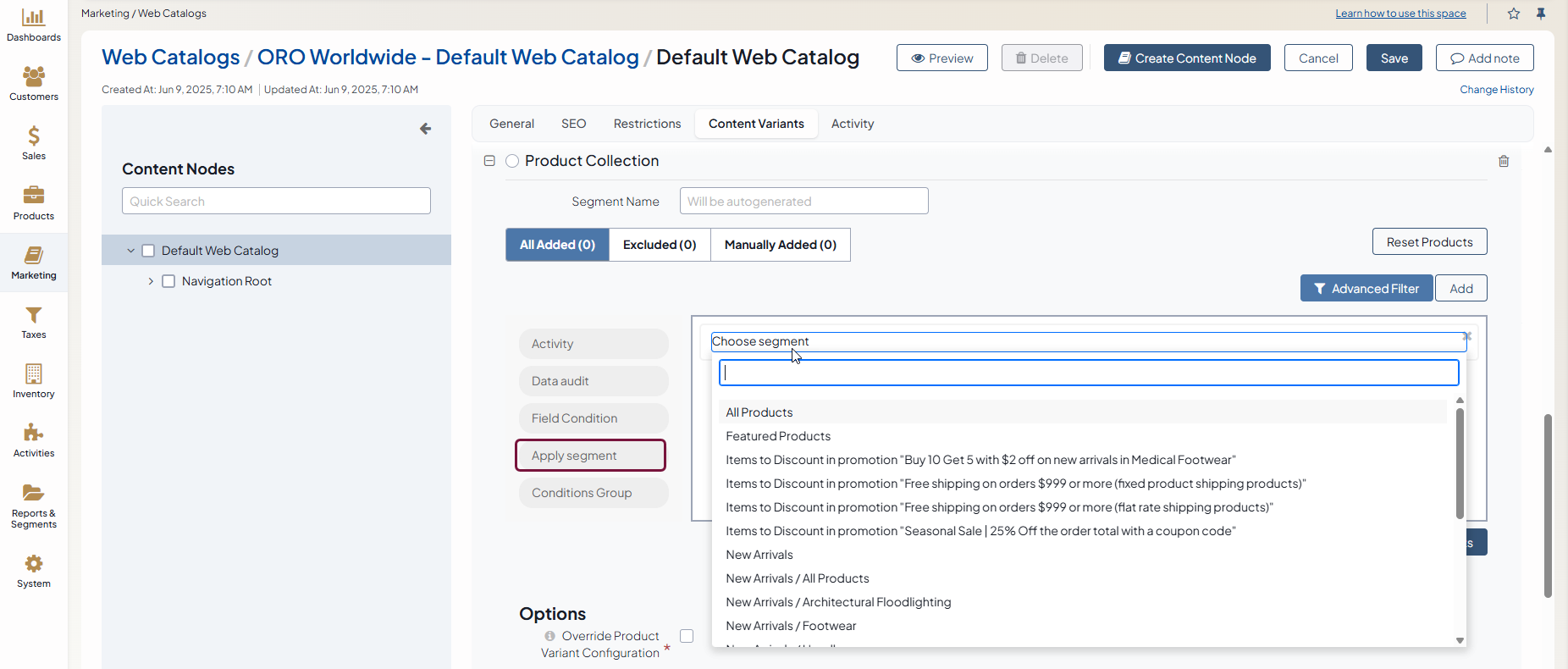
Task: Check the Default Web Catalog checkbox
Action: click(x=148, y=251)
